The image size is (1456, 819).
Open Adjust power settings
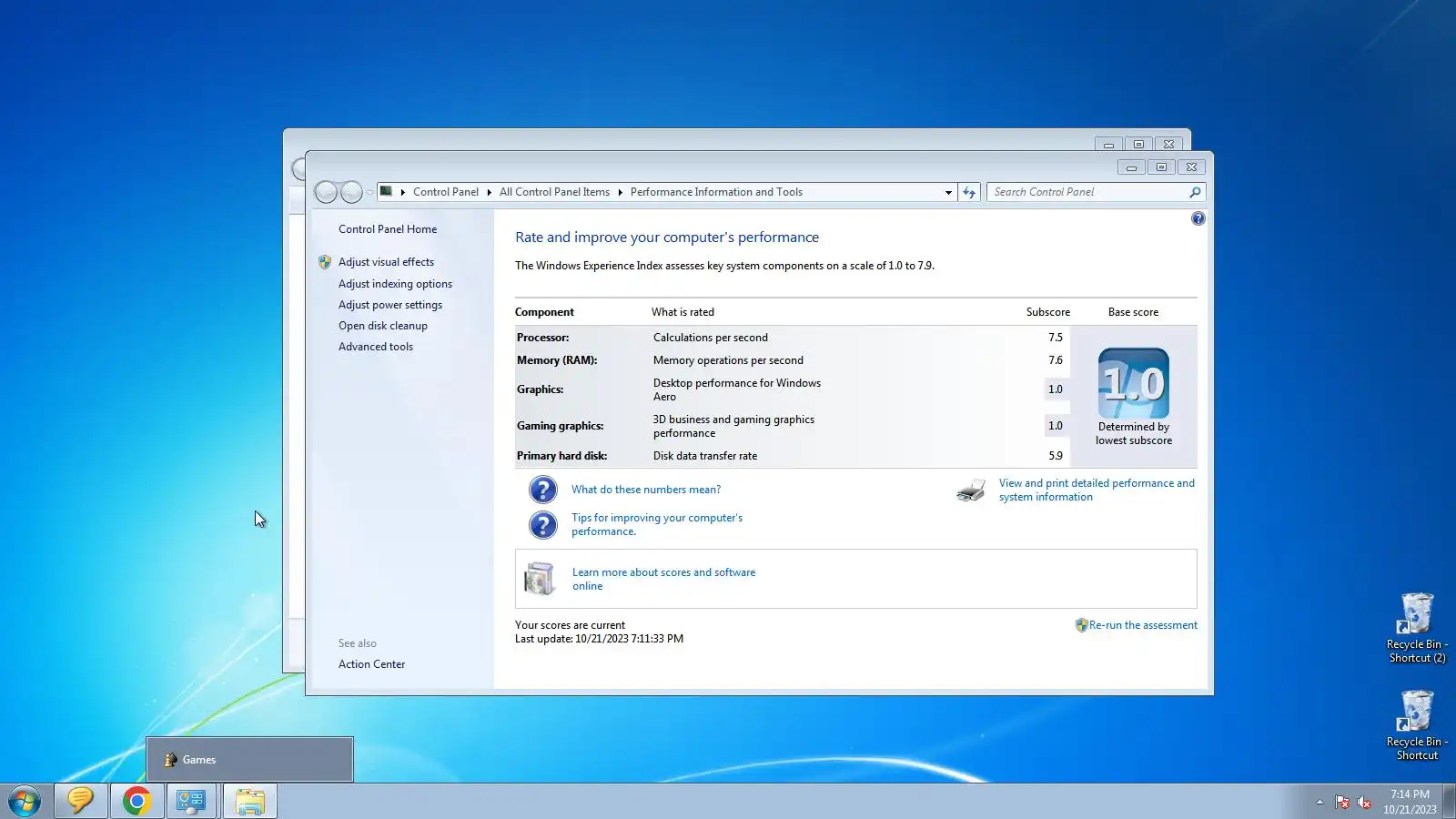pos(390,305)
